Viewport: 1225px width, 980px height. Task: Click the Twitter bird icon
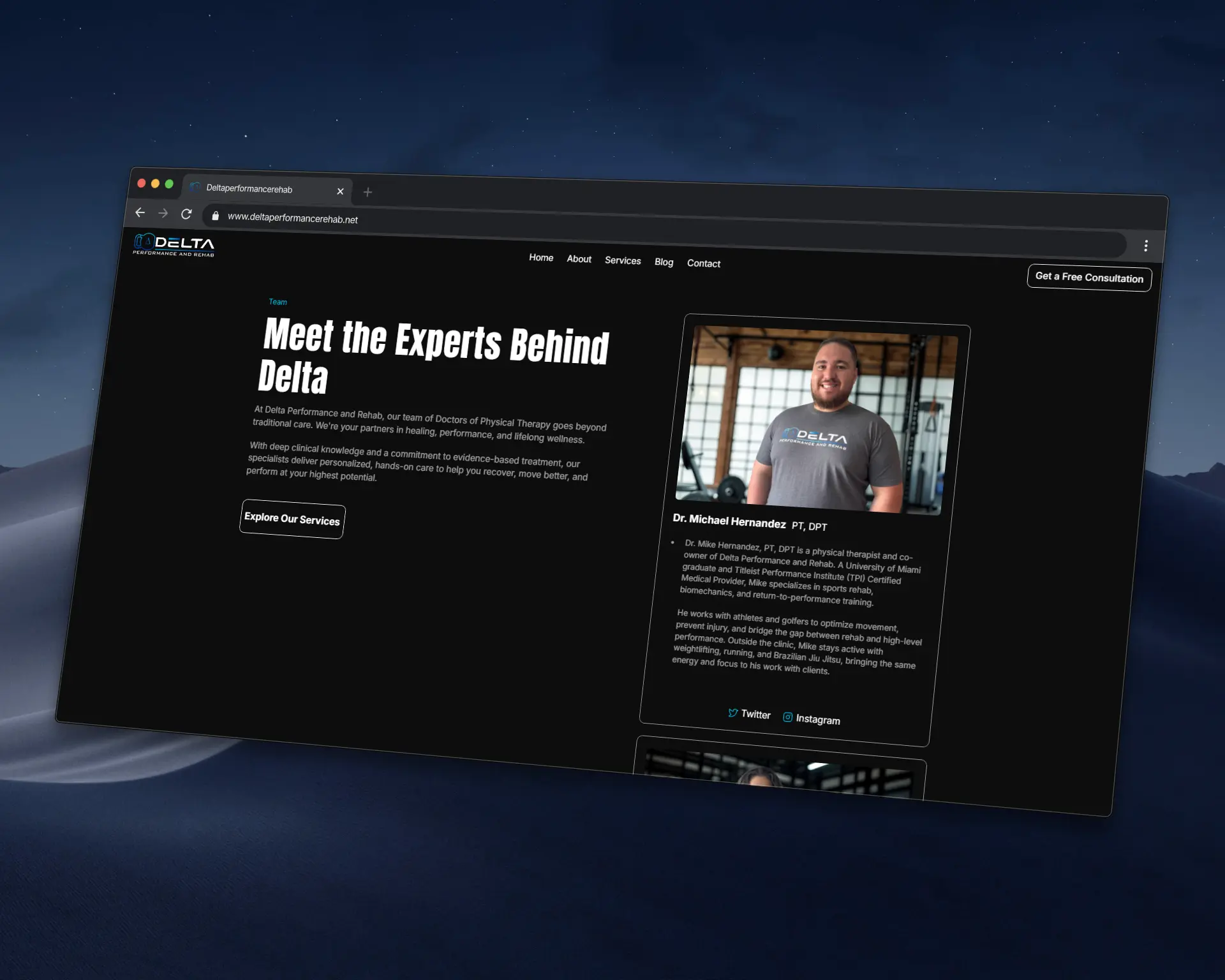coord(733,713)
